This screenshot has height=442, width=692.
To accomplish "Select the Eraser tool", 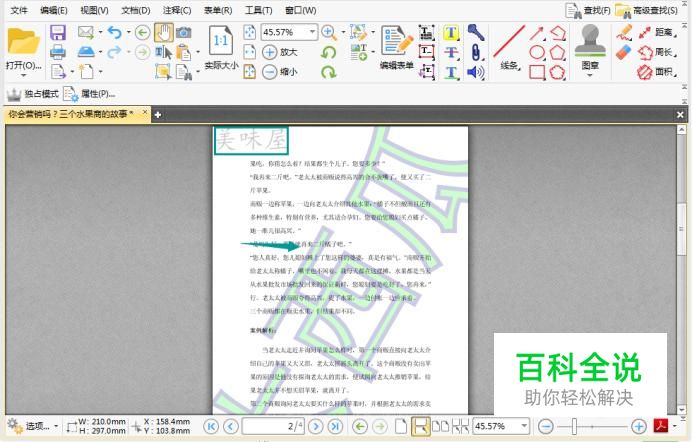I will click(624, 52).
